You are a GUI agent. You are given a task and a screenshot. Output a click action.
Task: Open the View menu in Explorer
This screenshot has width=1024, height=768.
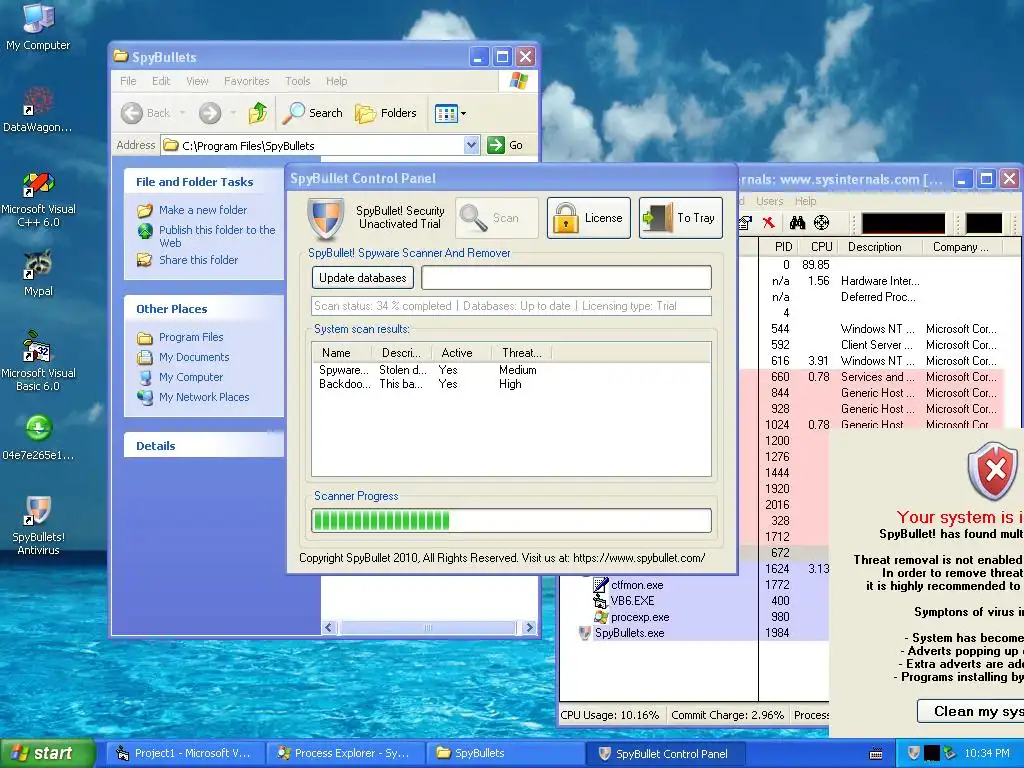tap(197, 81)
